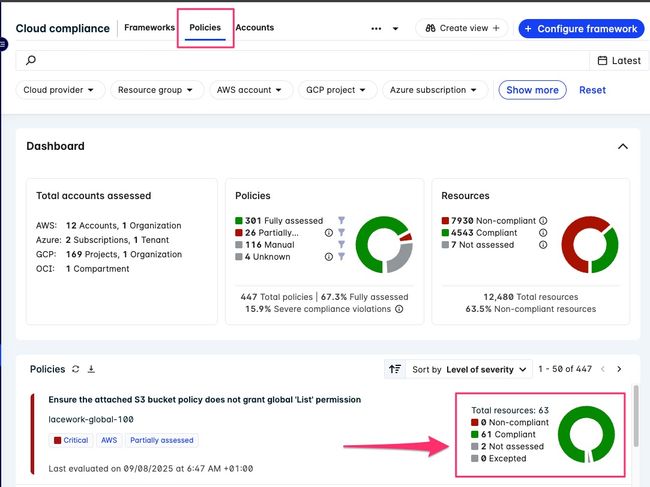Click the green Compliant swatch in Resources
Image resolution: width=650 pixels, height=487 pixels.
pos(444,233)
